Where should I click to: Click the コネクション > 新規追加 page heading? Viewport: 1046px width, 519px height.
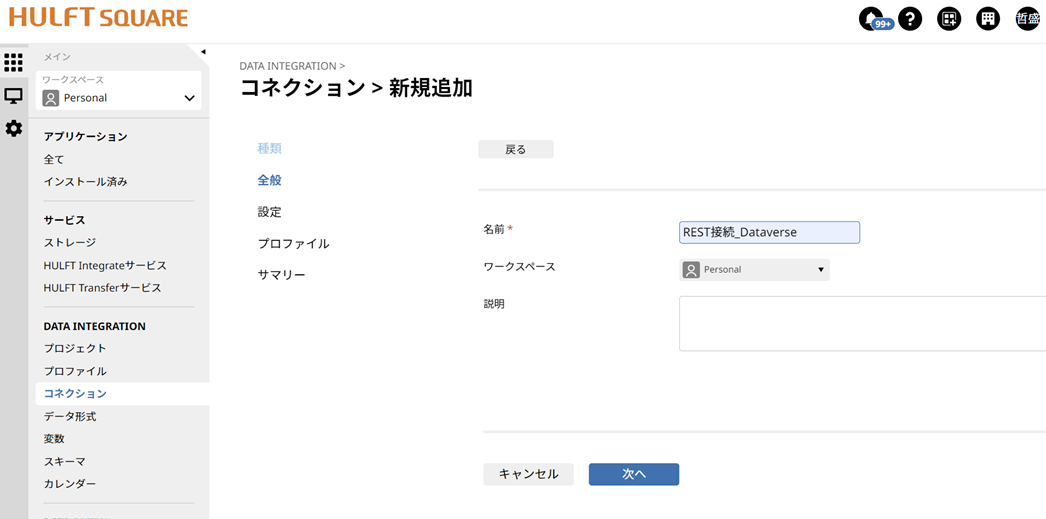click(356, 88)
